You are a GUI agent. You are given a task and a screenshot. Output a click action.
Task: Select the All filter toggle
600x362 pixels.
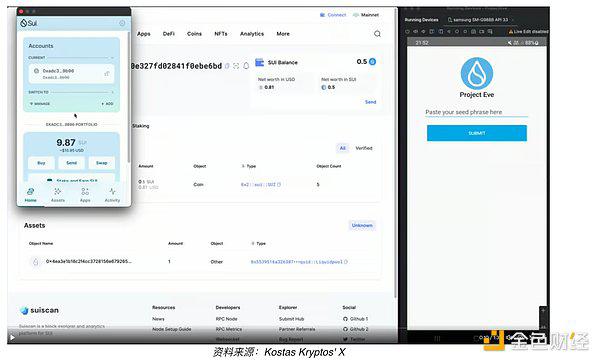click(x=342, y=148)
